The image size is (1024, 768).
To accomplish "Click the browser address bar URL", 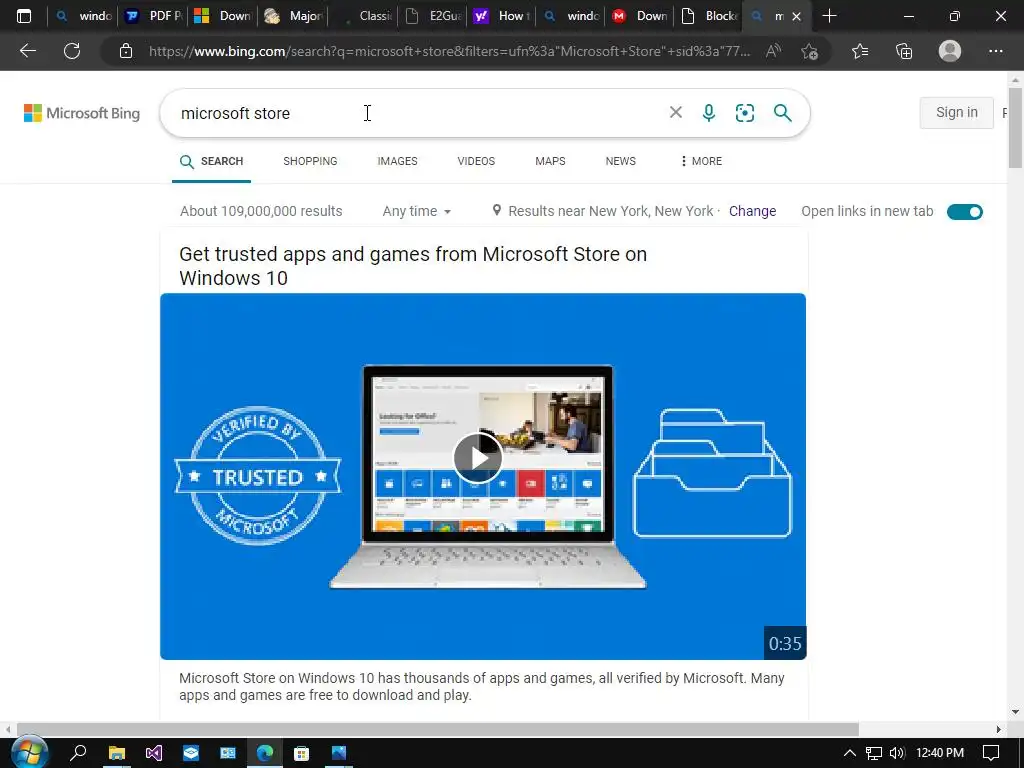I will tap(449, 51).
